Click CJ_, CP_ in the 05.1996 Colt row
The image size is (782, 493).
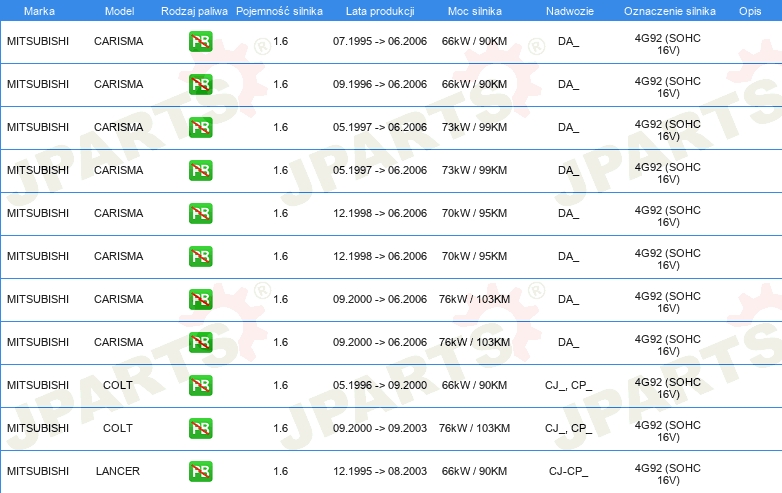coord(569,385)
